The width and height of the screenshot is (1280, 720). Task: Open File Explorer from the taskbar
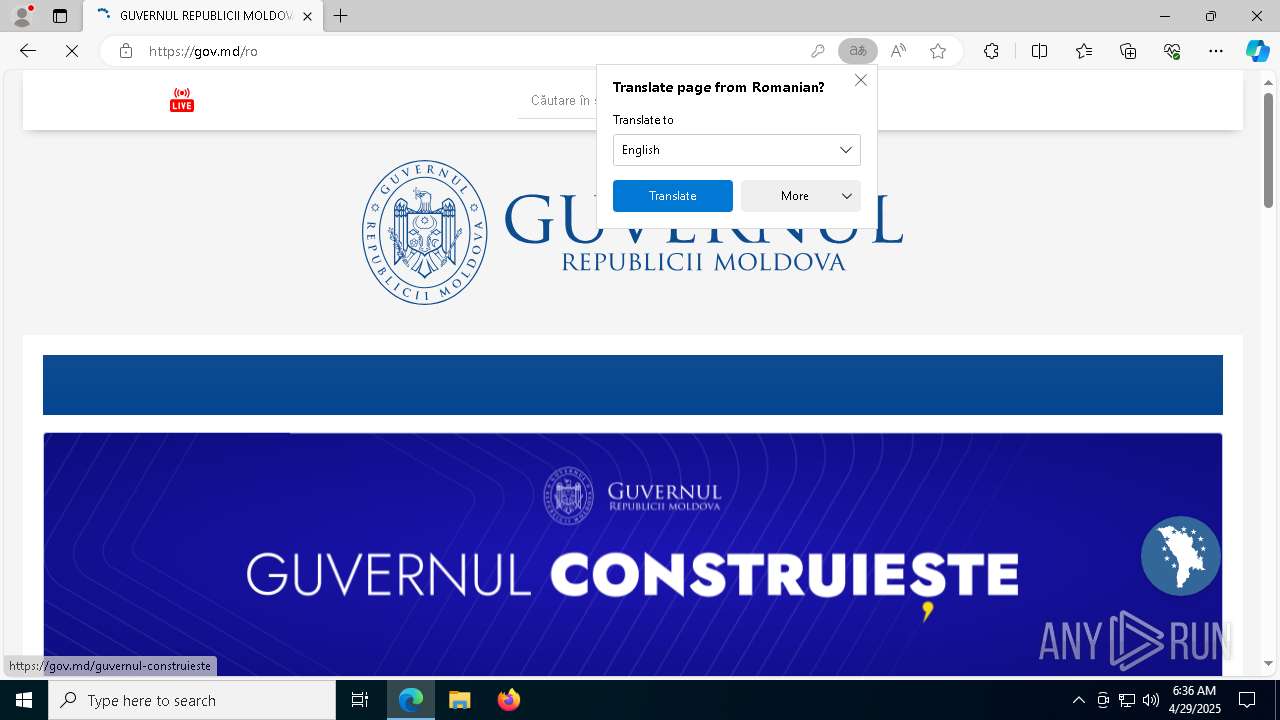[459, 700]
